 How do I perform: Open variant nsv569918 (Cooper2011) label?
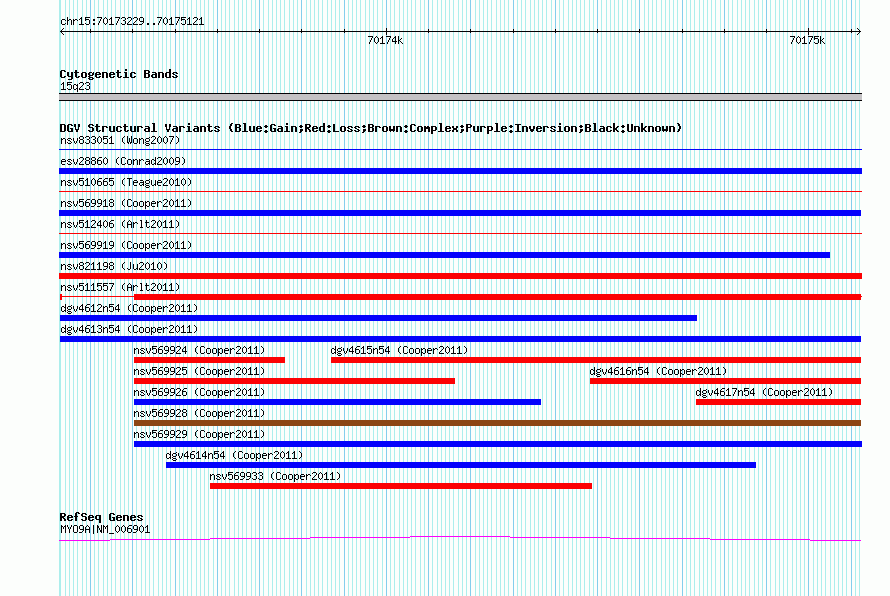[x=126, y=203]
